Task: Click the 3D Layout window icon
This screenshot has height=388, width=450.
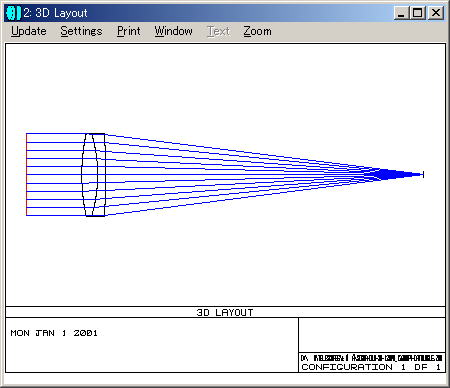Action: (x=13, y=13)
